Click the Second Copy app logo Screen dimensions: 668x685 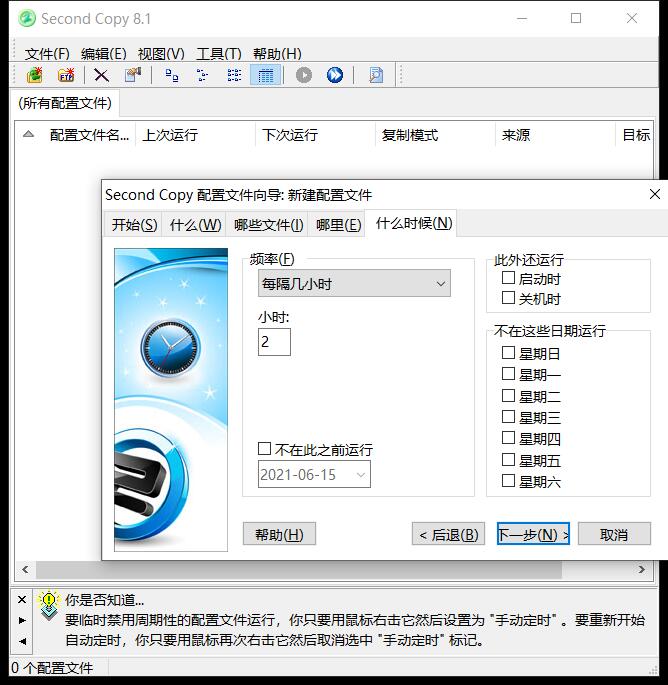[27, 18]
